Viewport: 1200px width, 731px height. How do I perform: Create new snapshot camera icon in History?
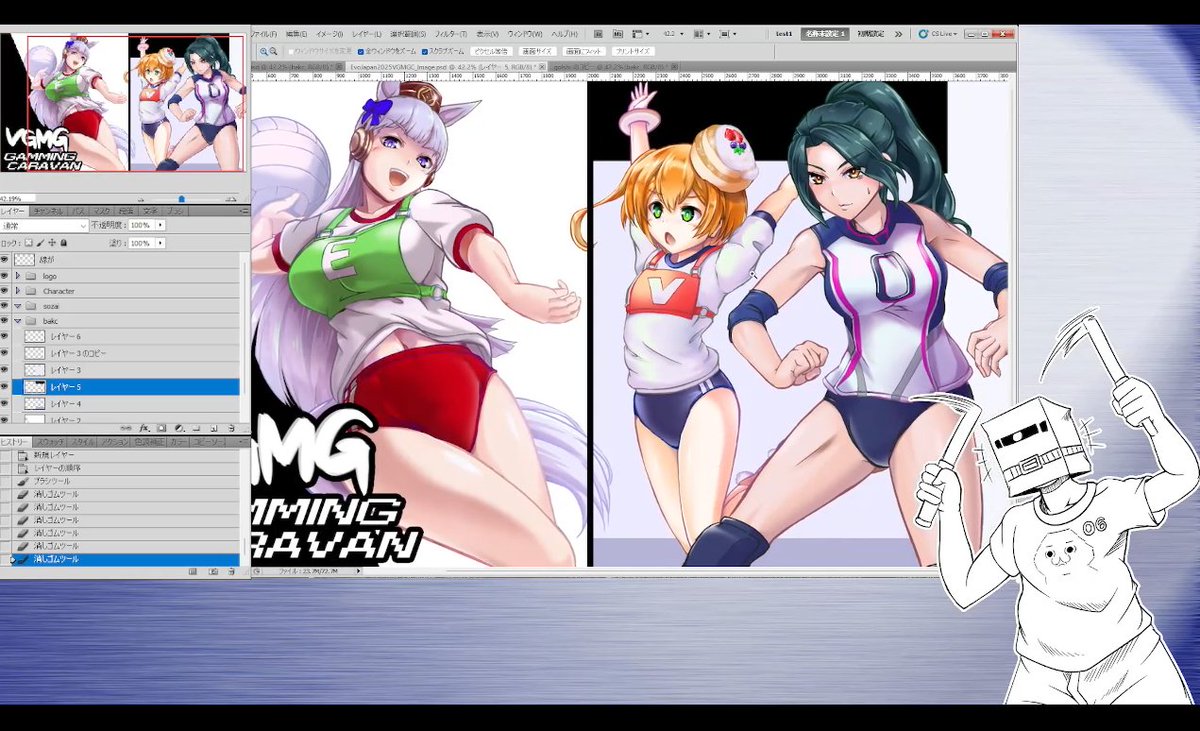point(213,572)
